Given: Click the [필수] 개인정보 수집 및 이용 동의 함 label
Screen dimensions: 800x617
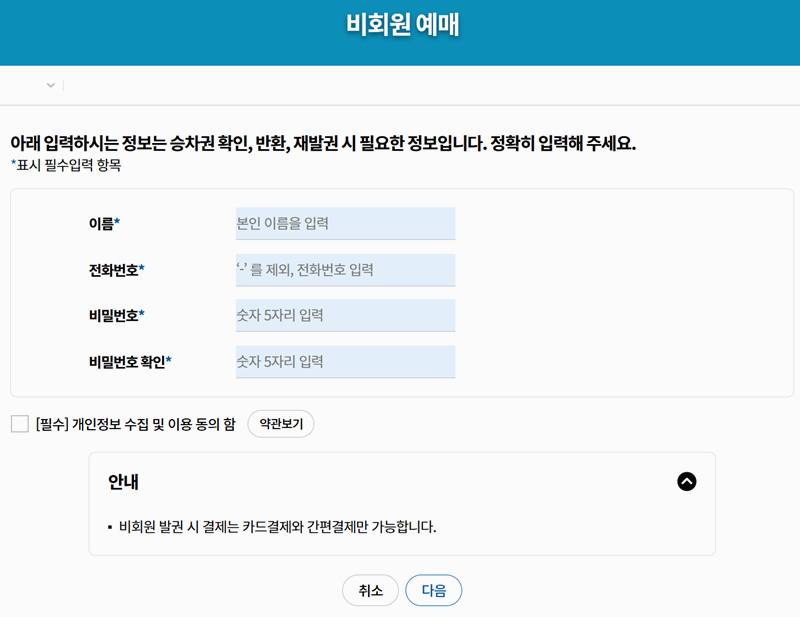Looking at the screenshot, I should (136, 424).
